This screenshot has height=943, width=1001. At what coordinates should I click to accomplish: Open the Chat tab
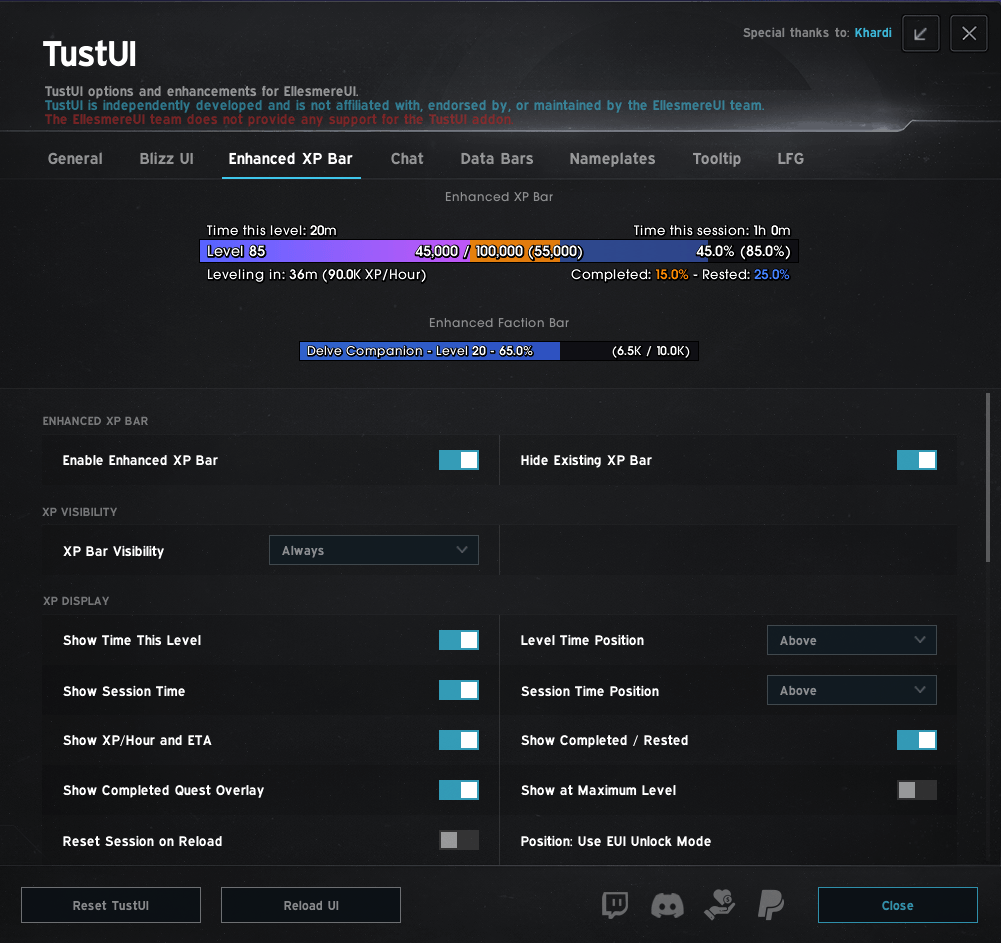(x=407, y=159)
